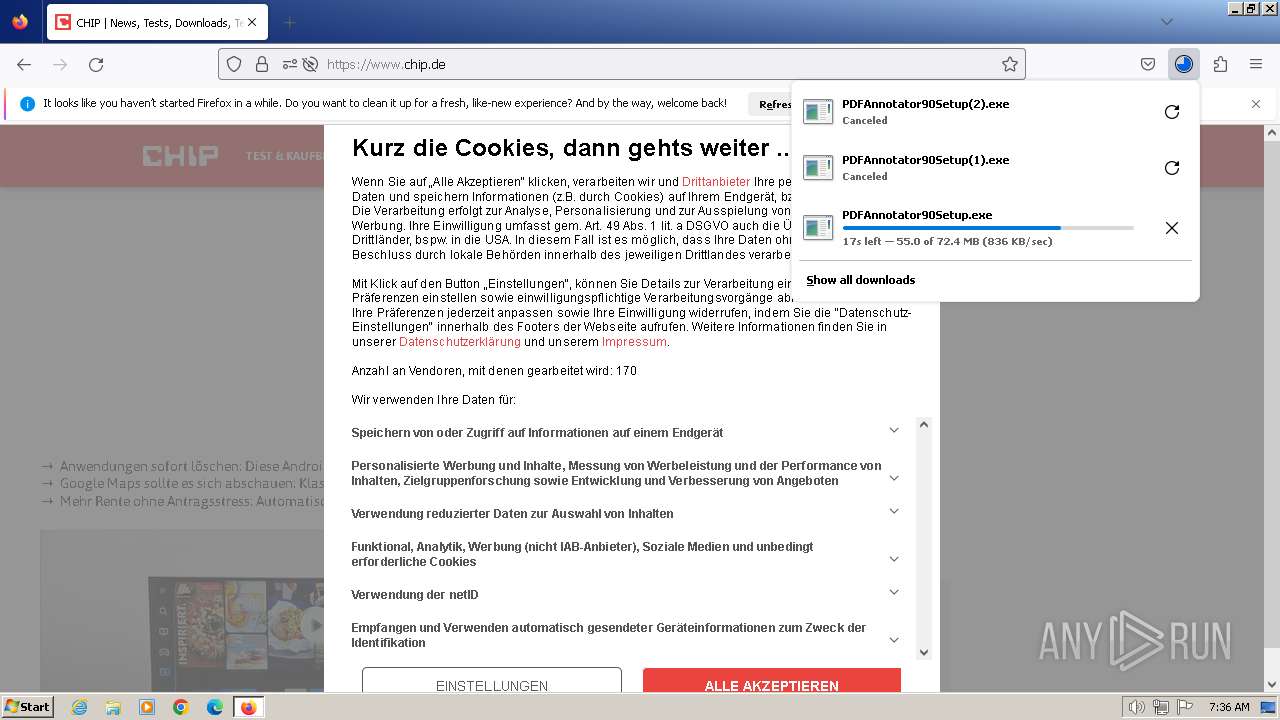Open the Firefox hamburger menu
1280x720 pixels.
(1256, 64)
